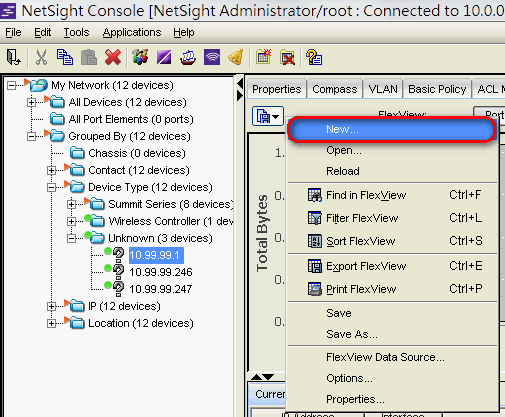Viewport: 505px width, 417px height.
Task: Choose Open... from the FlexView menu
Action: 392,150
